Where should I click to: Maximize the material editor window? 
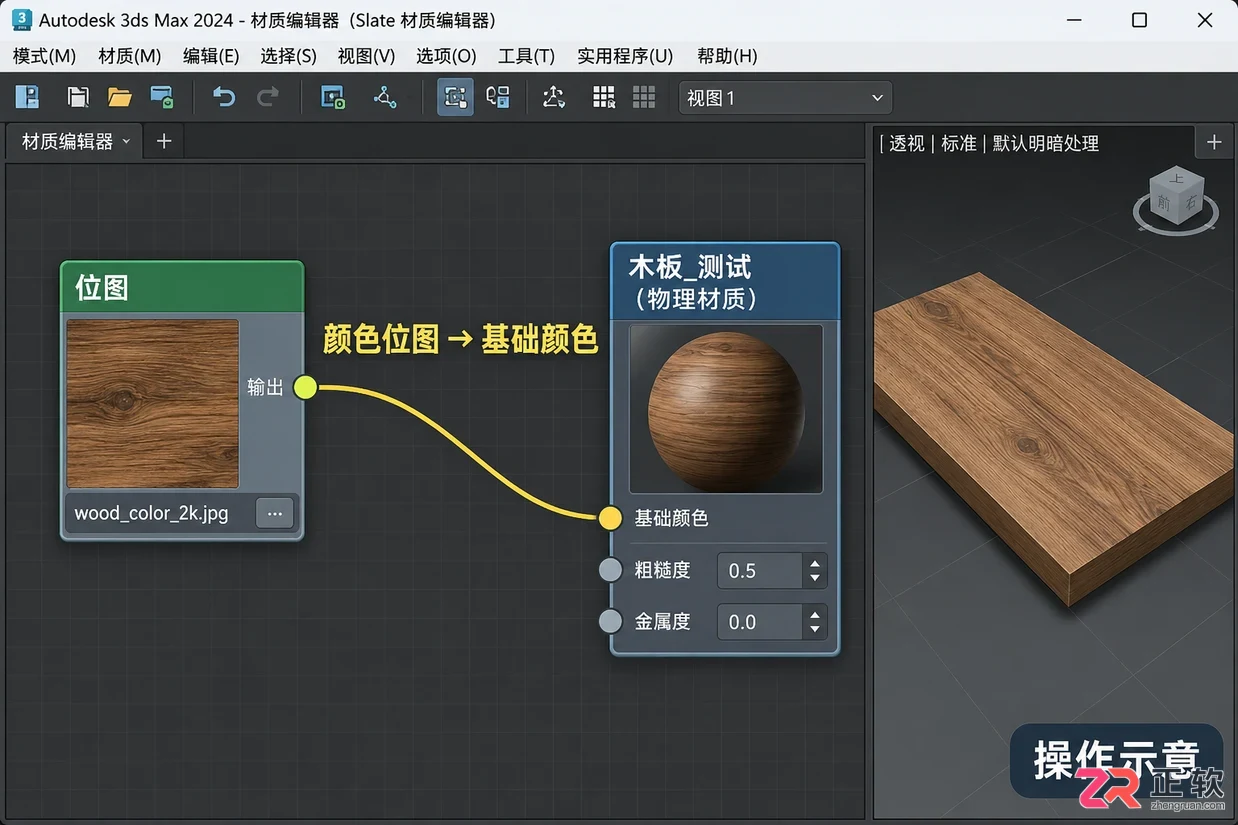point(1139,20)
